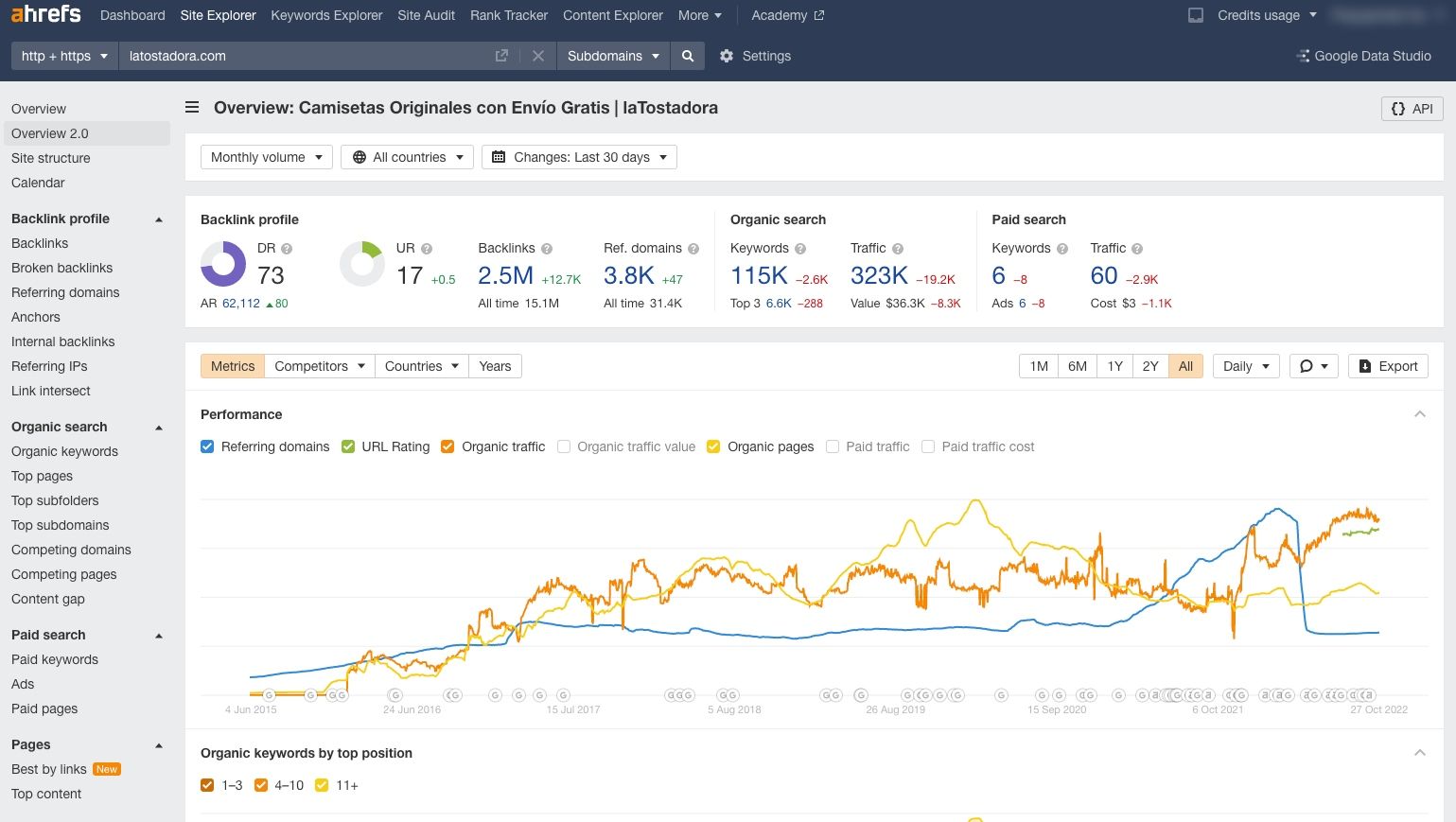The image size is (1456, 822).
Task: Select the Metrics tab
Action: pos(233,366)
